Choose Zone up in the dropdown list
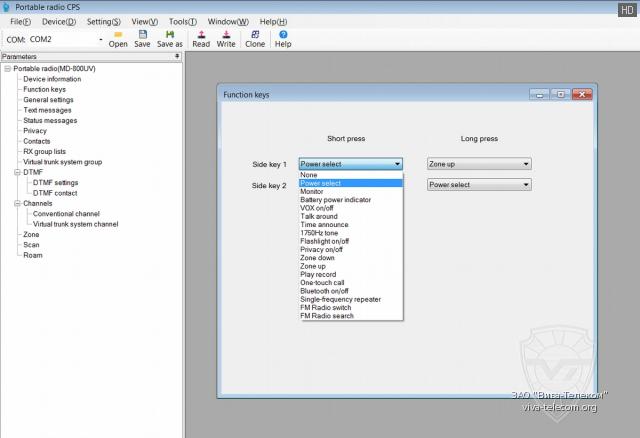The width and height of the screenshot is (640, 438). [351, 266]
